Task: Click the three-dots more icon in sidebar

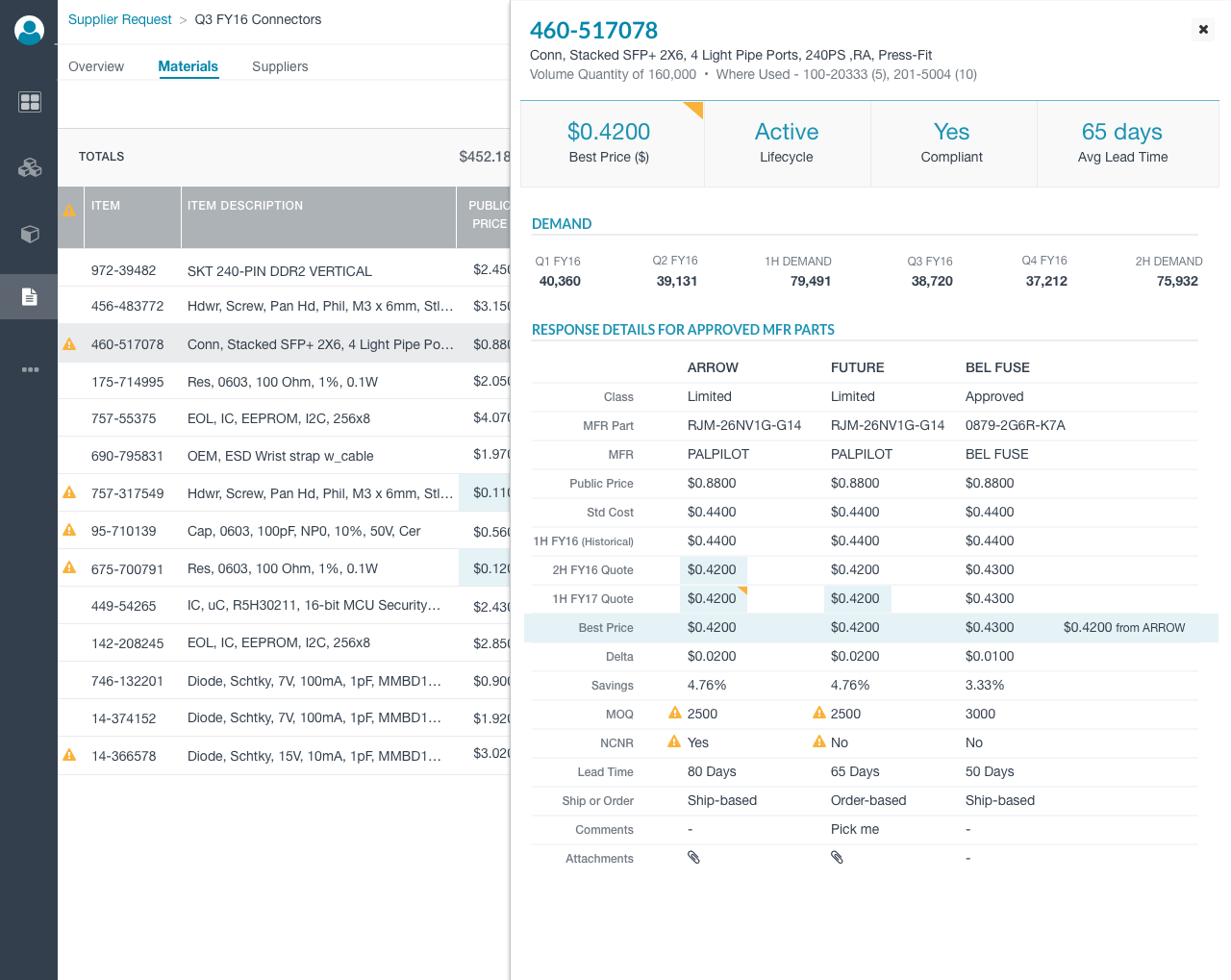Action: point(30,369)
